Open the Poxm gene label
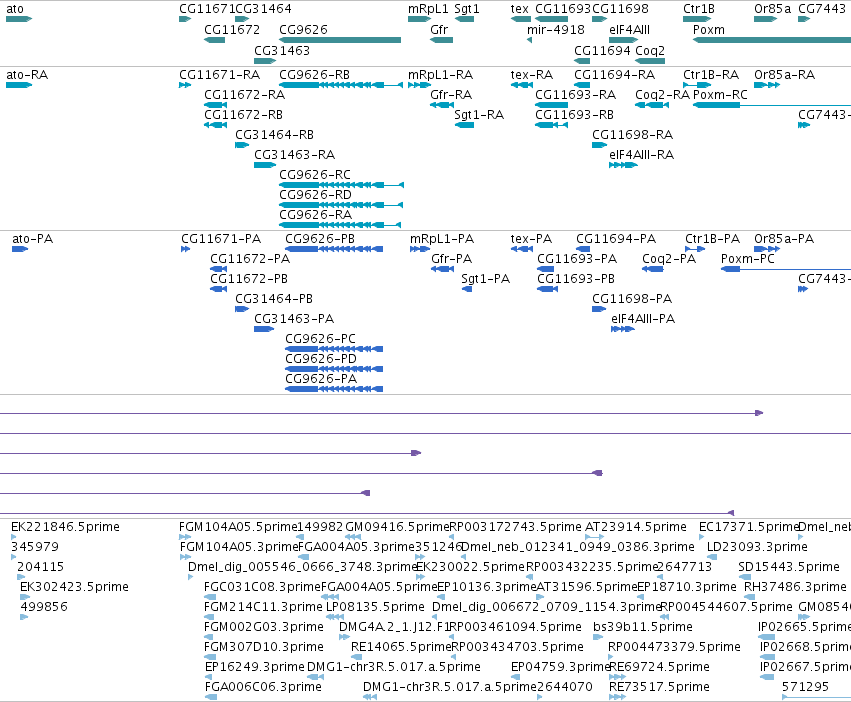Screen dimensions: 851x702 coord(709,29)
